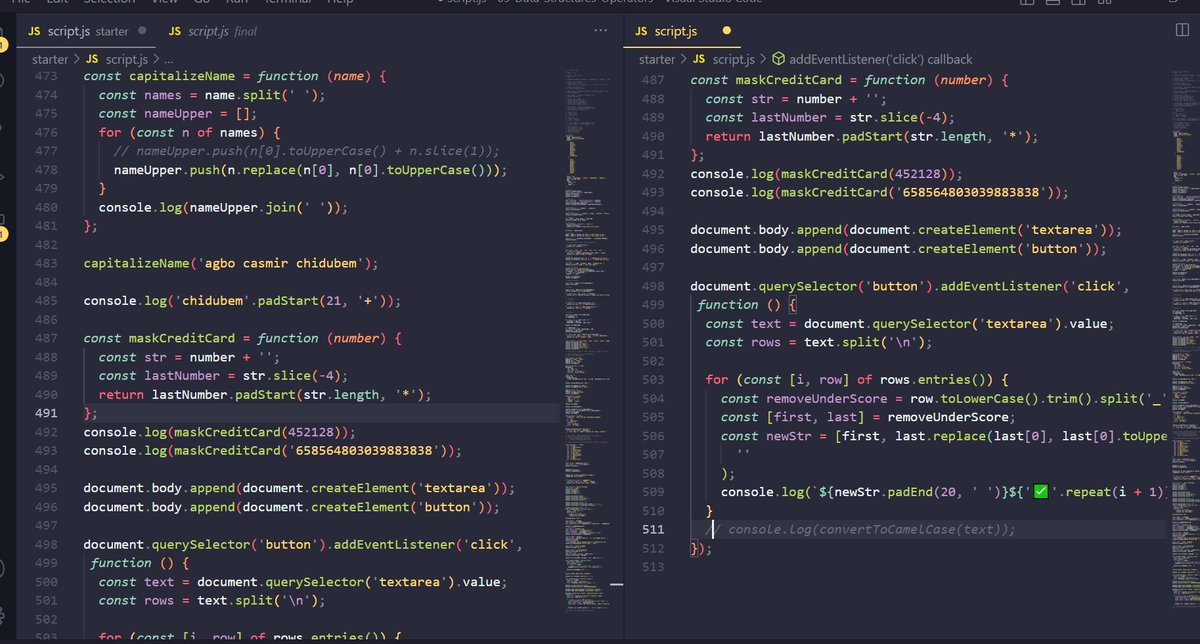Image resolution: width=1200 pixels, height=644 pixels.
Task: Open the Terminal menu
Action: coord(287,3)
